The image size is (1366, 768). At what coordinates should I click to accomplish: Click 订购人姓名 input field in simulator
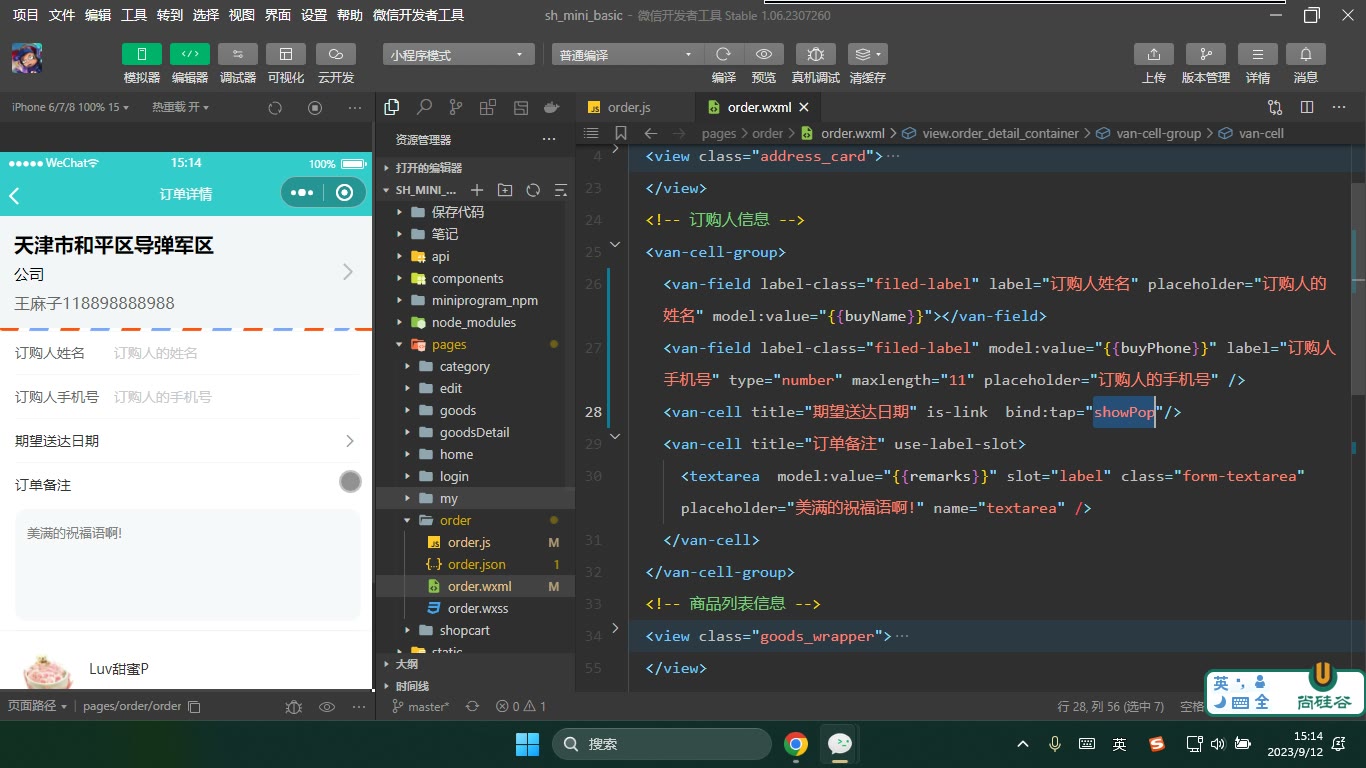tap(235, 353)
